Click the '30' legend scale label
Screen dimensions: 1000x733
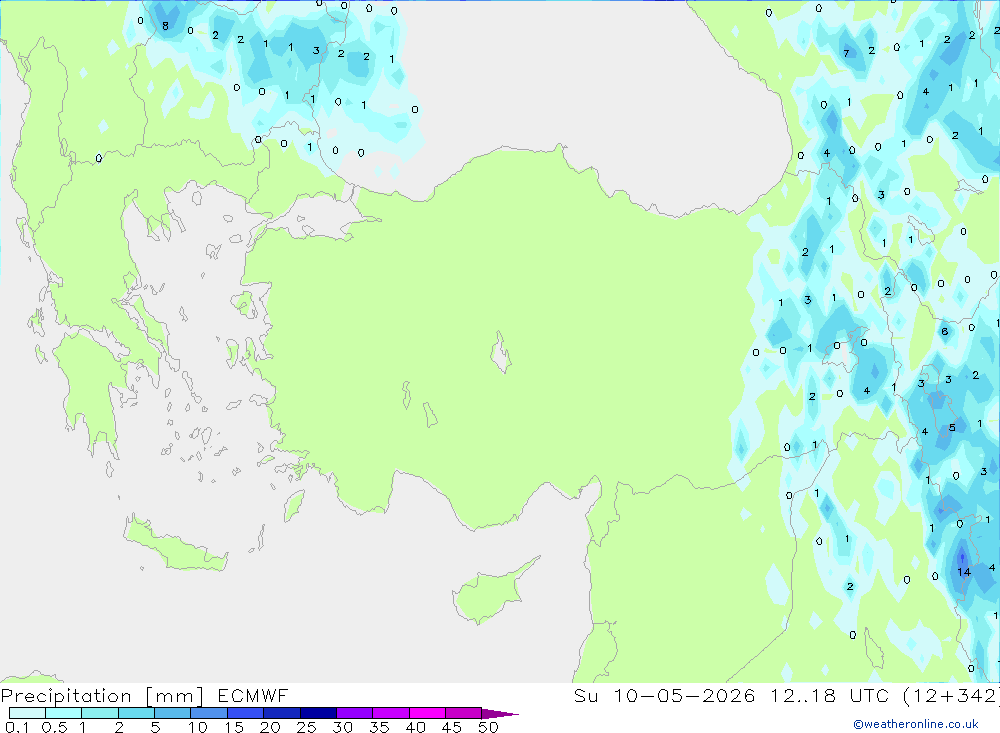click(343, 727)
